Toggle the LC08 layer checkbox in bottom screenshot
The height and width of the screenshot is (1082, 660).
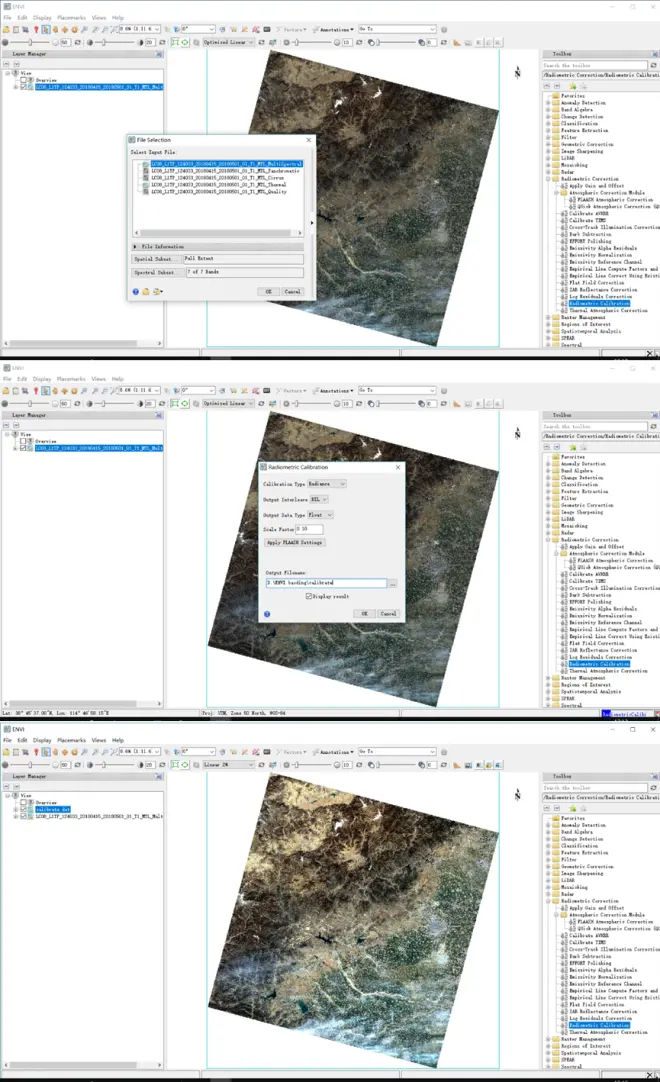23,816
